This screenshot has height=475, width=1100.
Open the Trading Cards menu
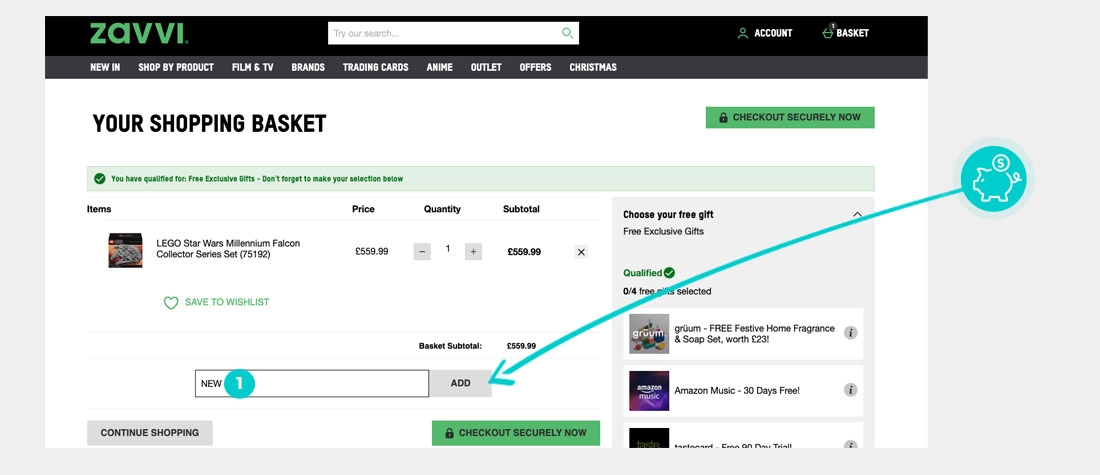375,67
